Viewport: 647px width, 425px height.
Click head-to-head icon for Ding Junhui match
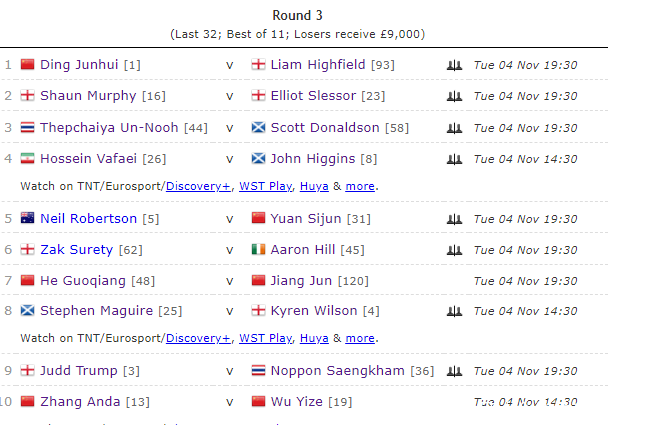point(454,65)
